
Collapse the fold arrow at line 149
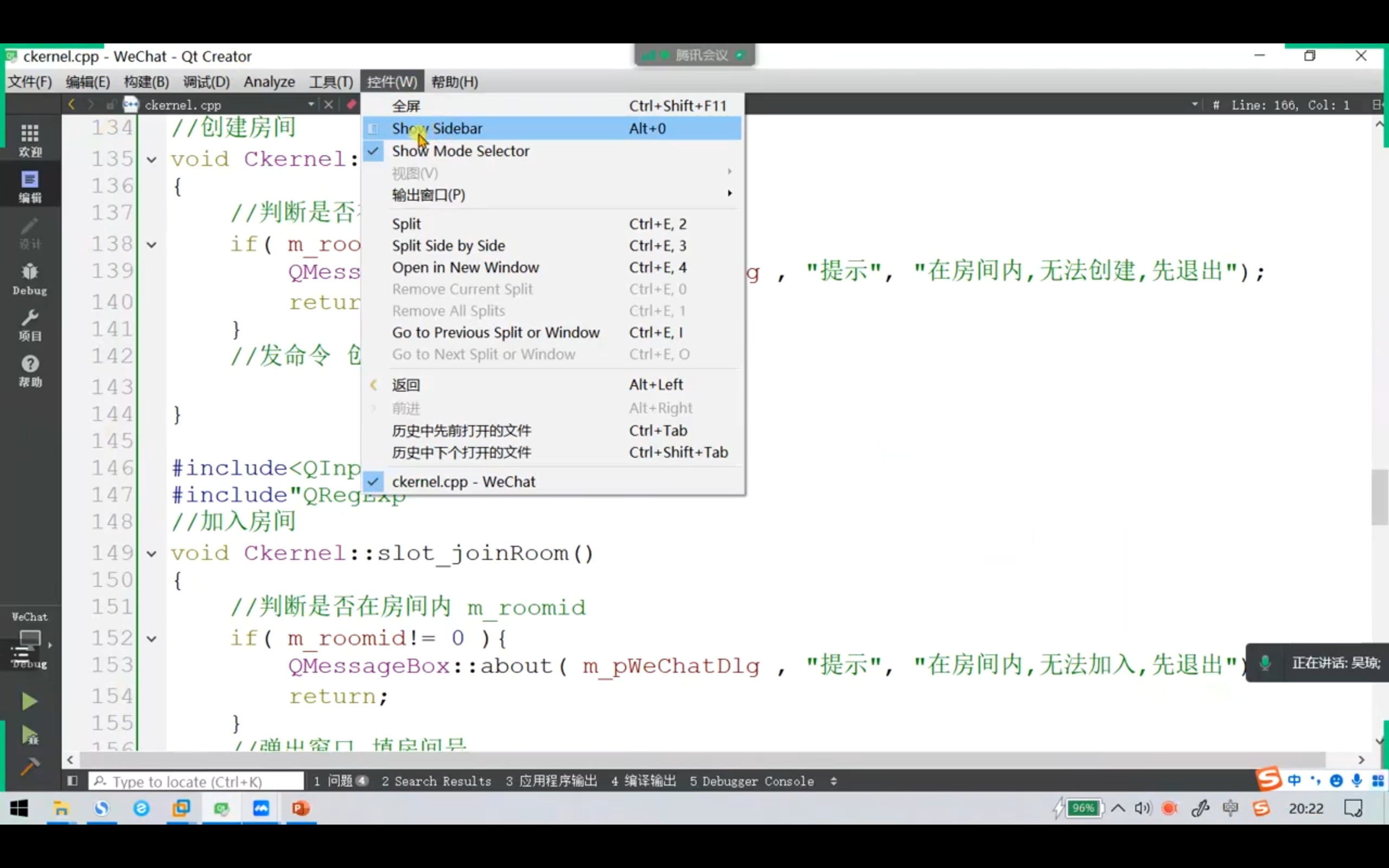(x=151, y=554)
